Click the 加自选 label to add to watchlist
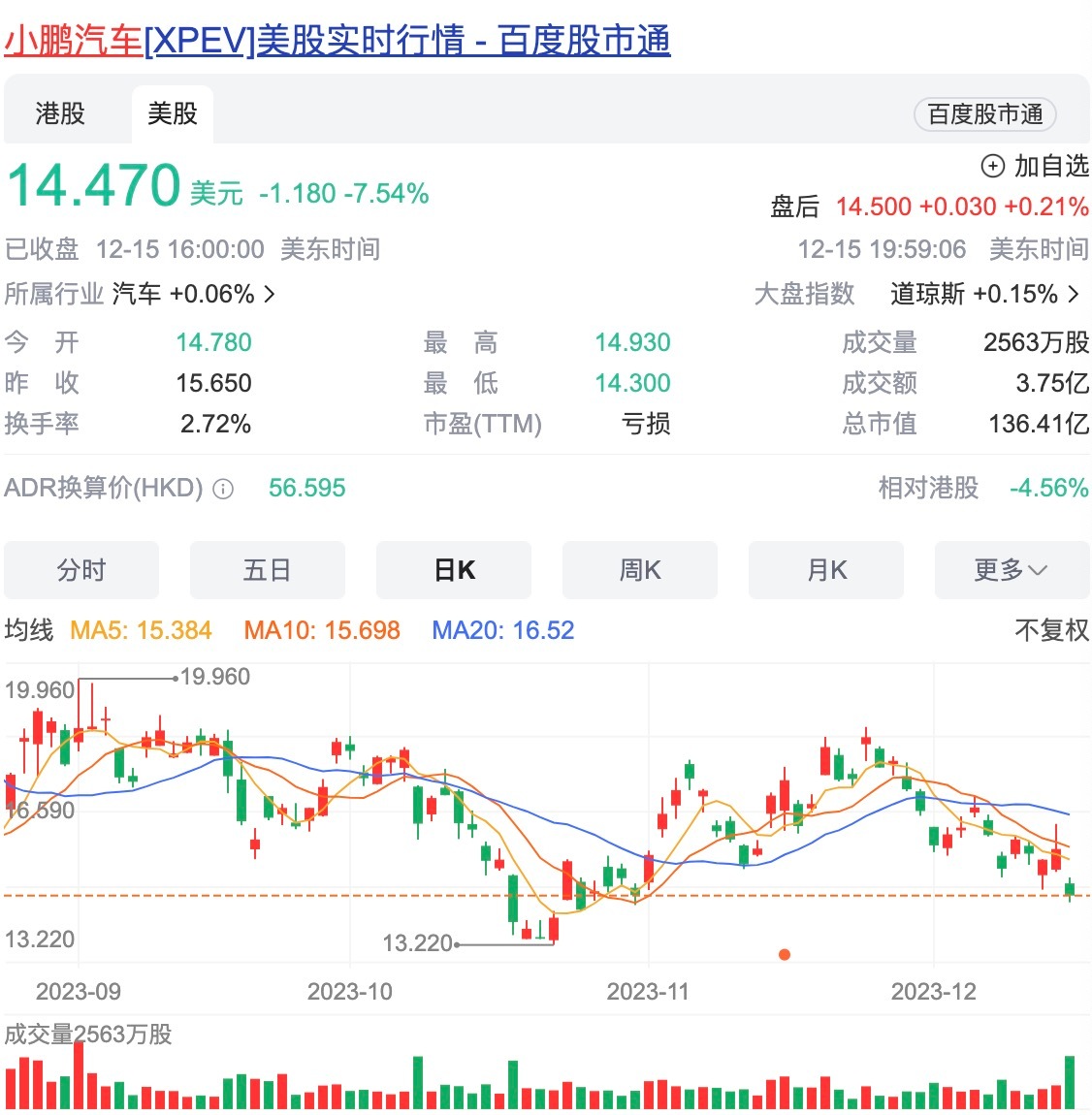Image resolution: width=1092 pixels, height=1115 pixels. 1050,167
